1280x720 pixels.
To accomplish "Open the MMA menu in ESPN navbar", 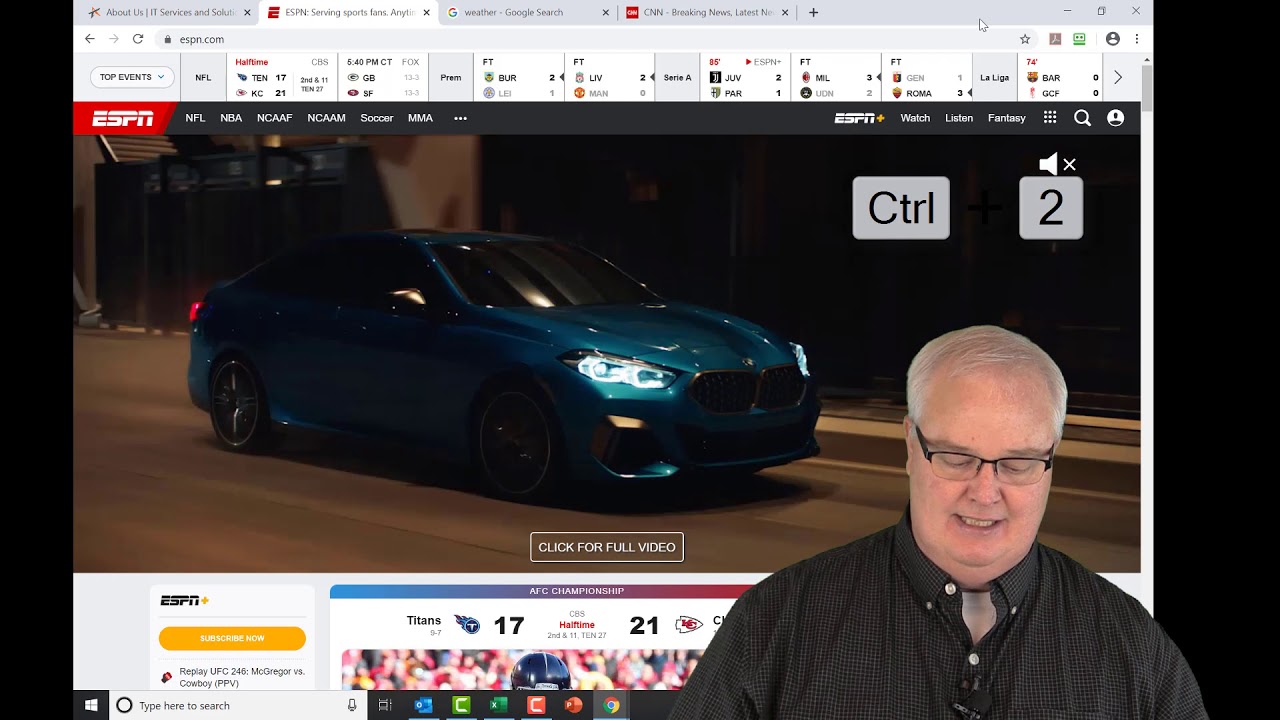I will click(x=420, y=118).
